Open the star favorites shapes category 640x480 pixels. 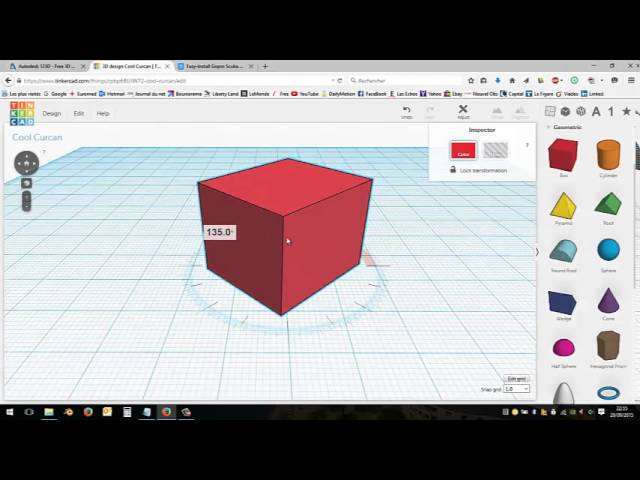click(626, 111)
